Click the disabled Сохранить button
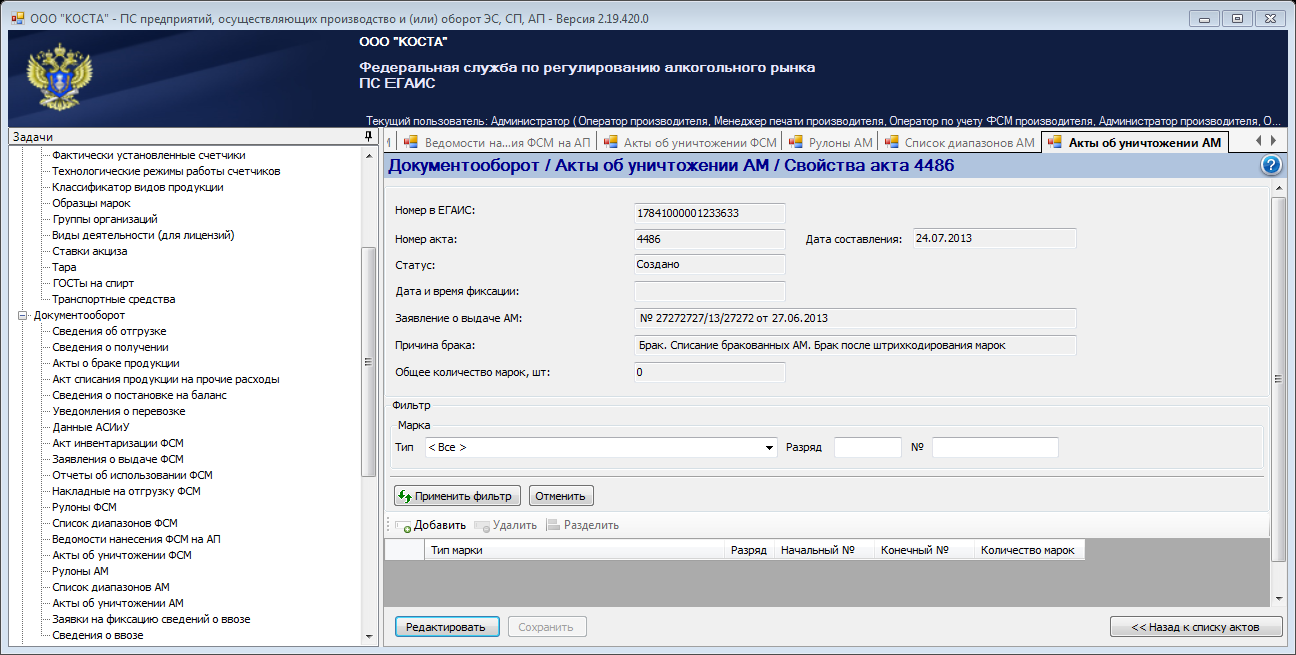 (x=547, y=627)
